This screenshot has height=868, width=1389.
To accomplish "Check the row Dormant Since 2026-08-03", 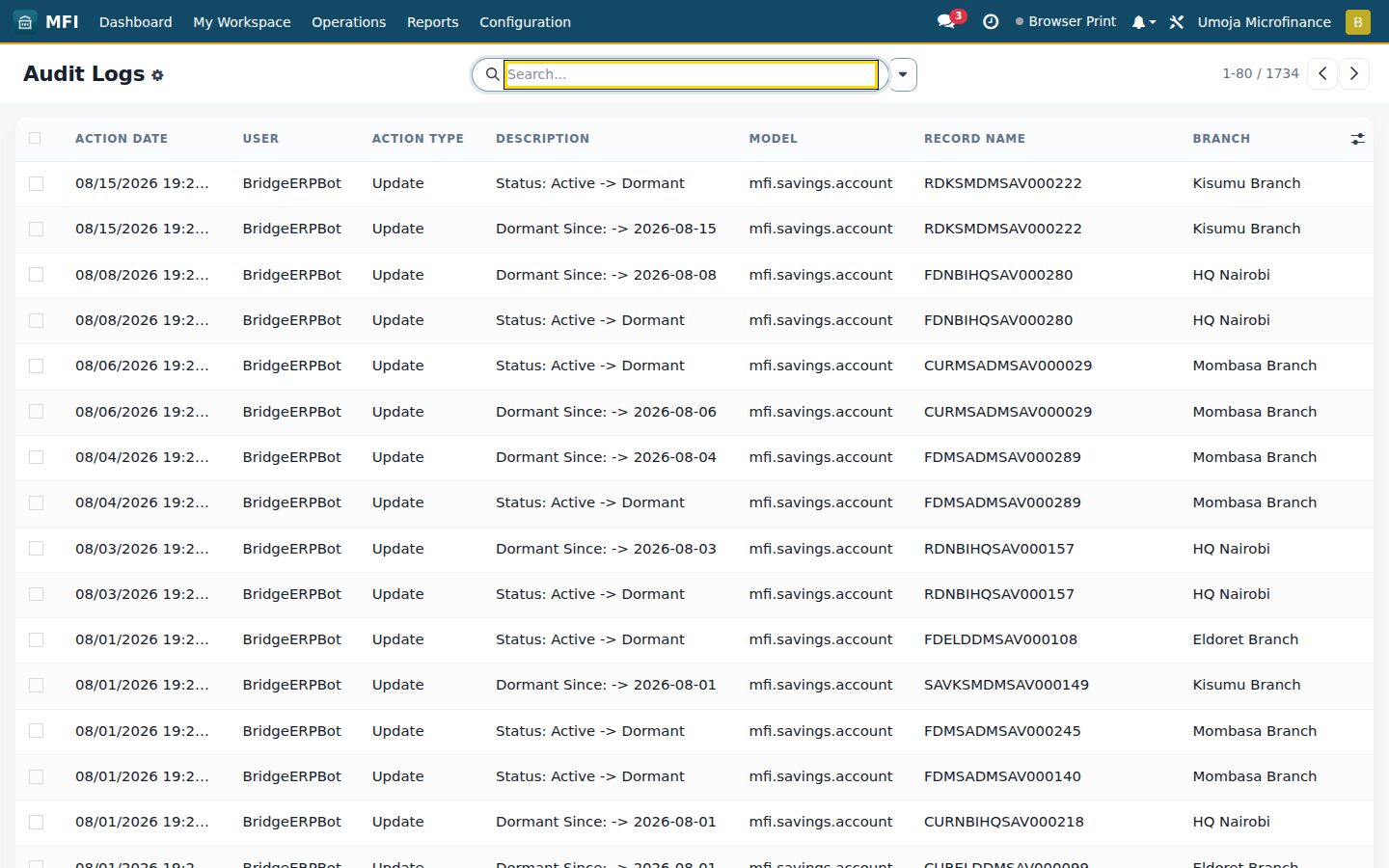I will pyautogui.click(x=36, y=549).
